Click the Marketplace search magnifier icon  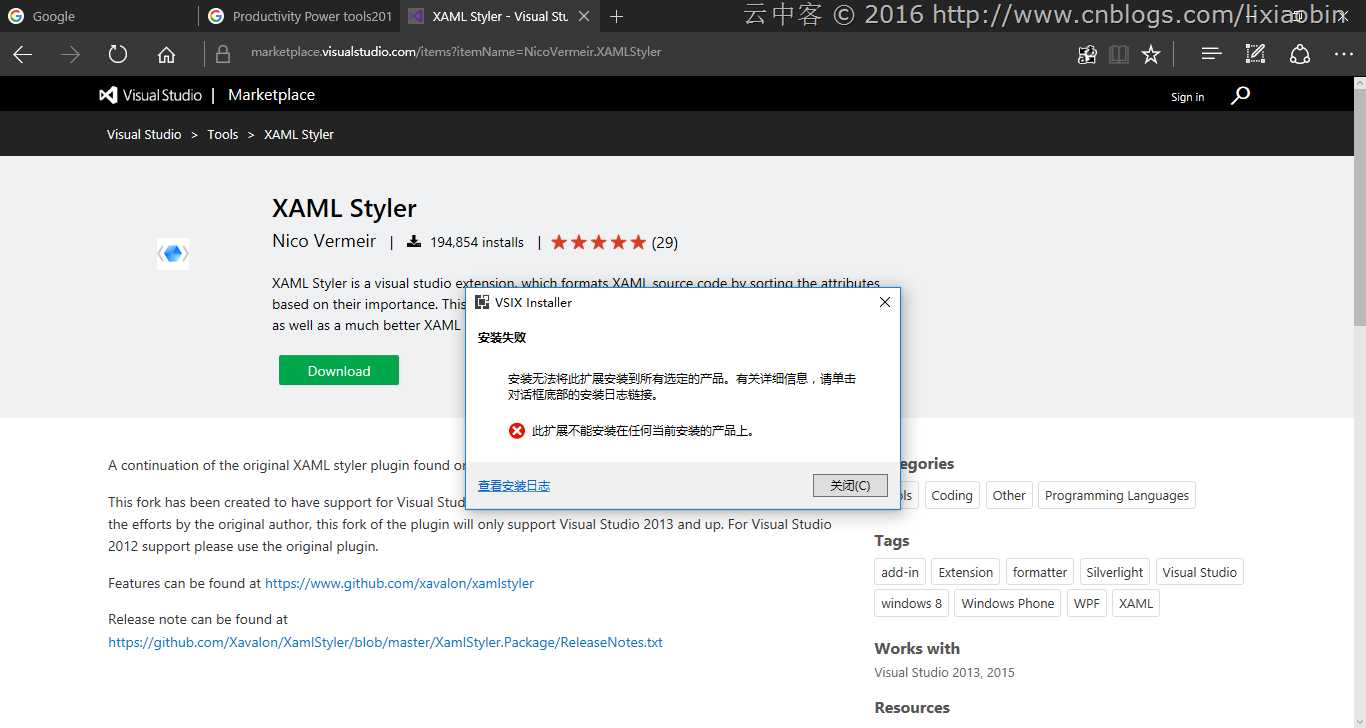[1240, 95]
